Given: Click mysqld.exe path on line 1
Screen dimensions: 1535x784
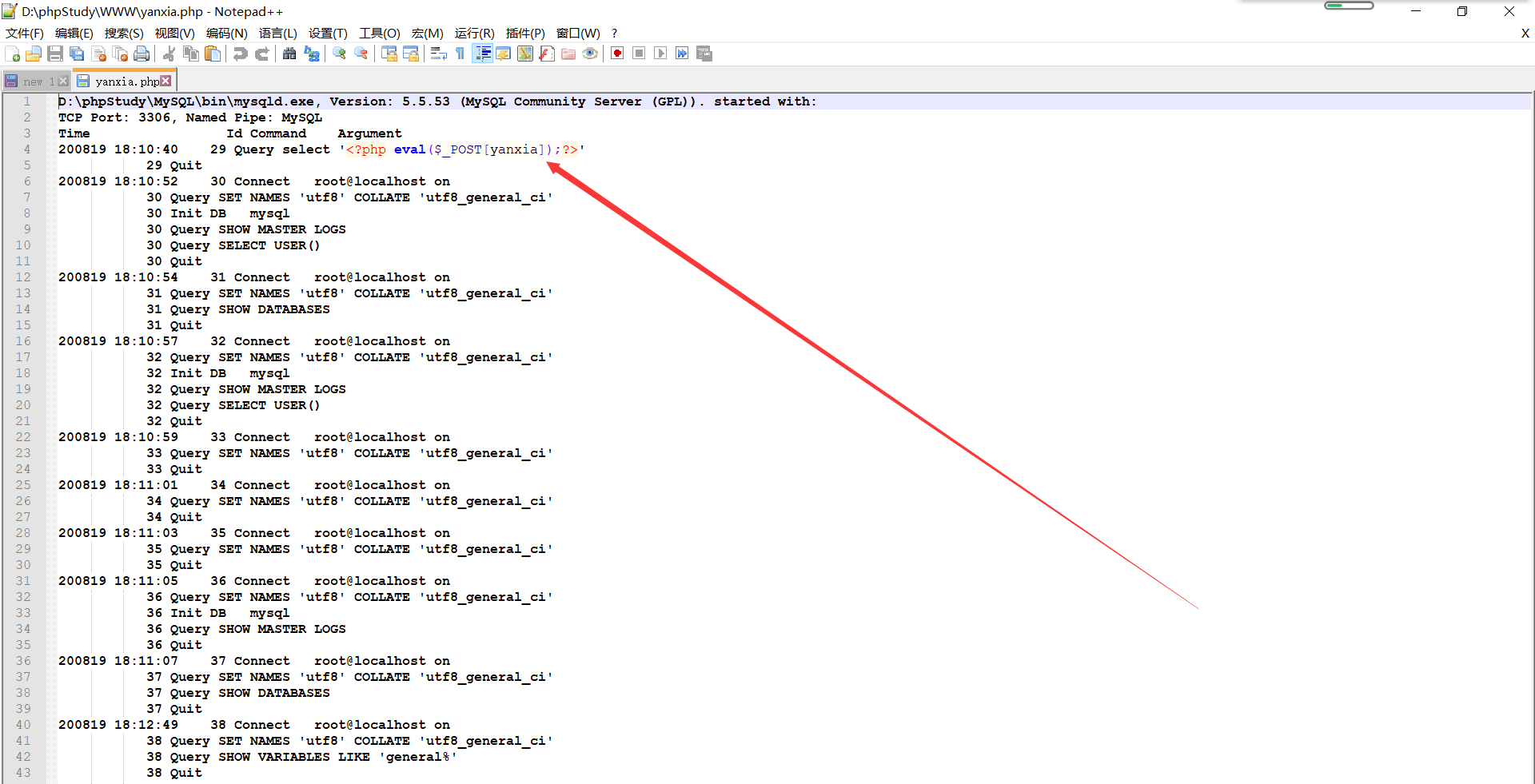Looking at the screenshot, I should coord(185,101).
